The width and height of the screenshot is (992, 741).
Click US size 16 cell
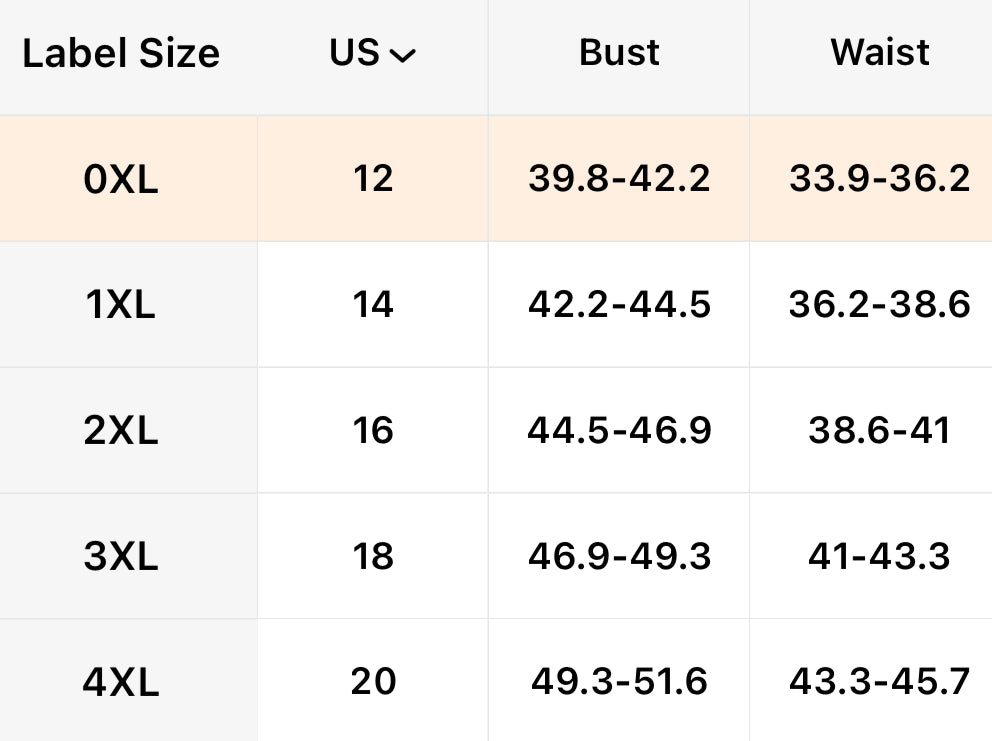(373, 431)
